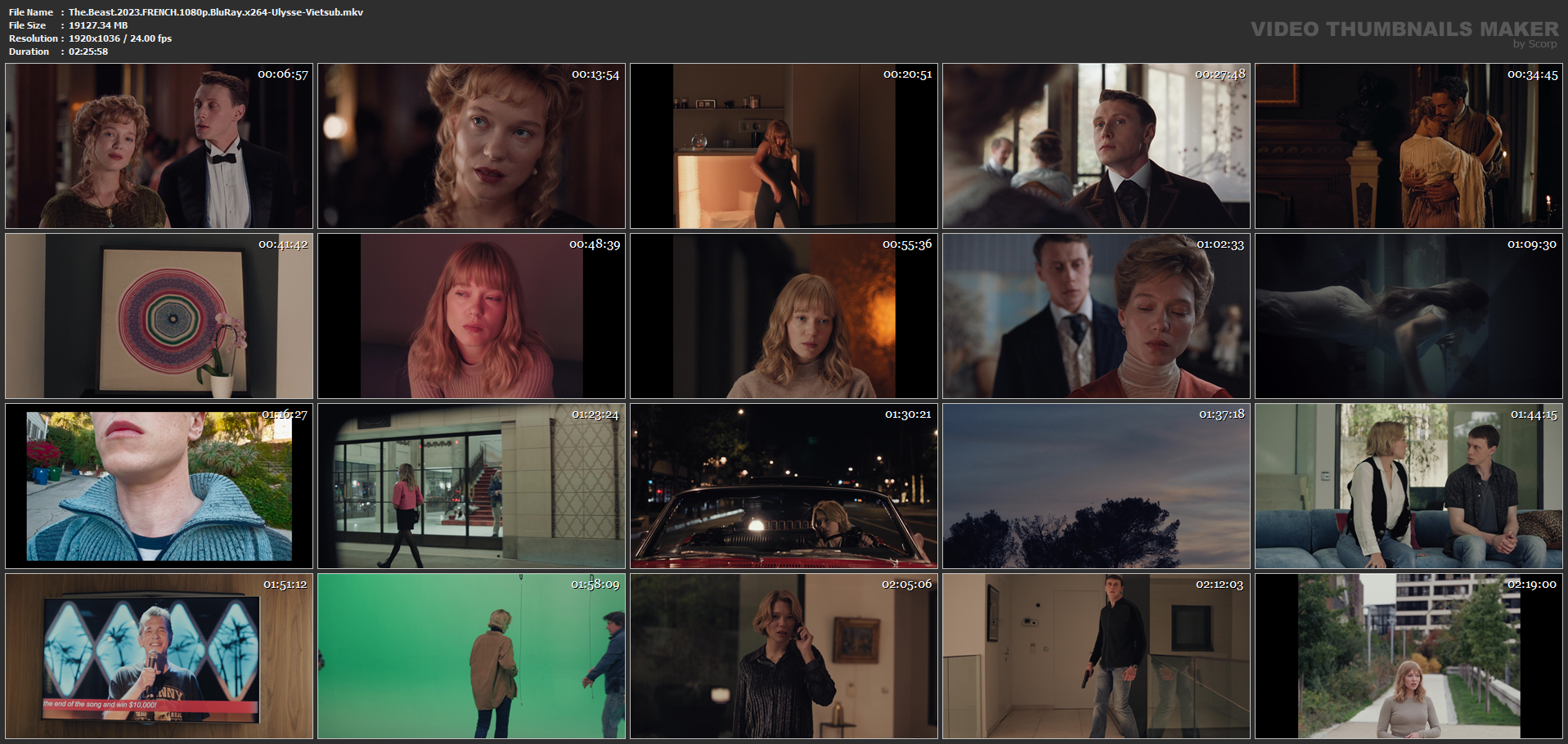This screenshot has width=1568, height=744.
Task: Click the File Name header label
Action: [x=31, y=12]
